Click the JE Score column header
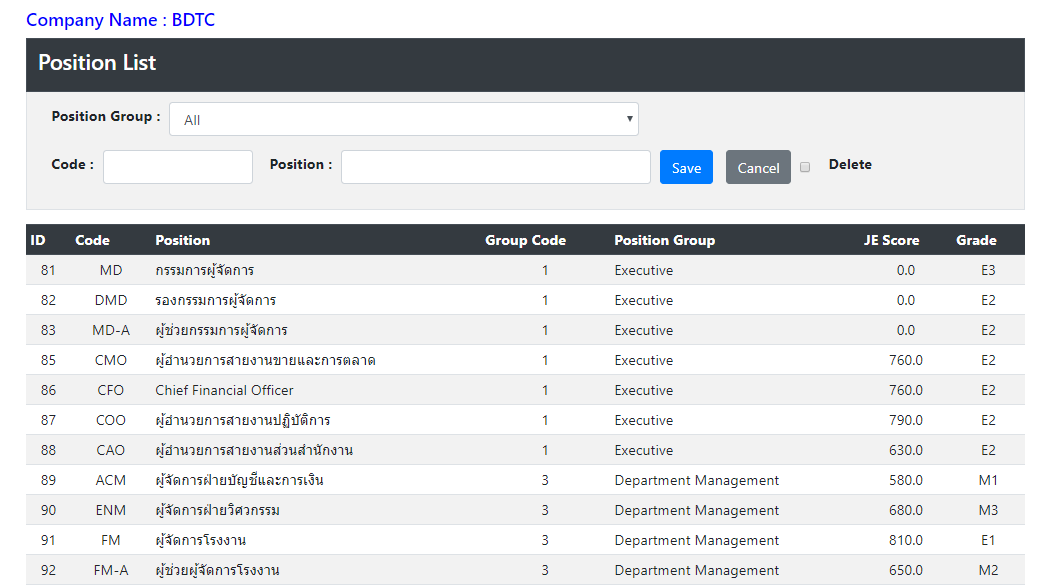The height and width of the screenshot is (587, 1047). tap(891, 240)
